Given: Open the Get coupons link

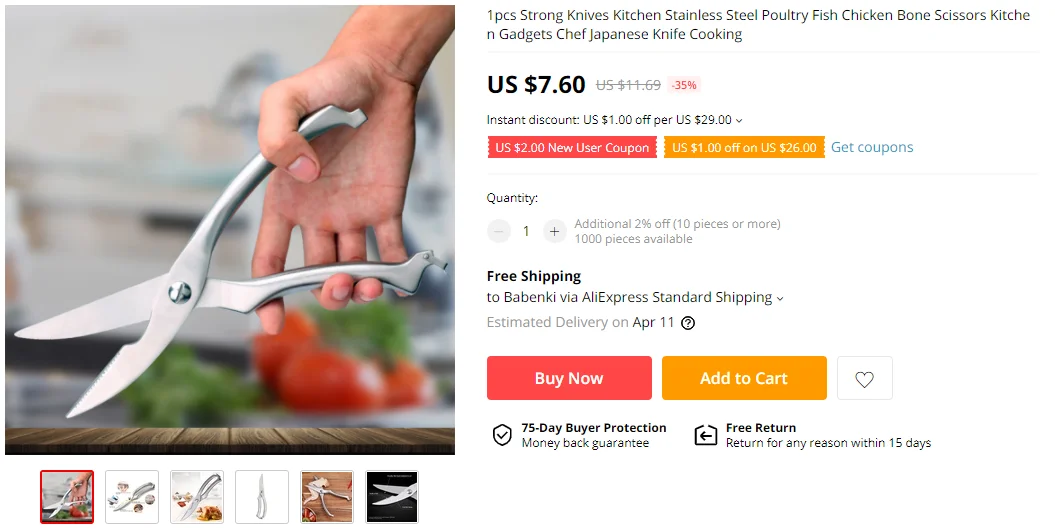Looking at the screenshot, I should click(x=872, y=147).
